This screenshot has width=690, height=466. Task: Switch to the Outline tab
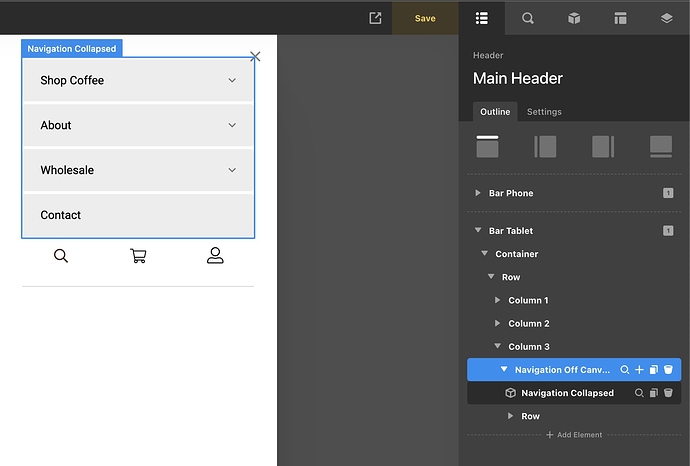(495, 112)
